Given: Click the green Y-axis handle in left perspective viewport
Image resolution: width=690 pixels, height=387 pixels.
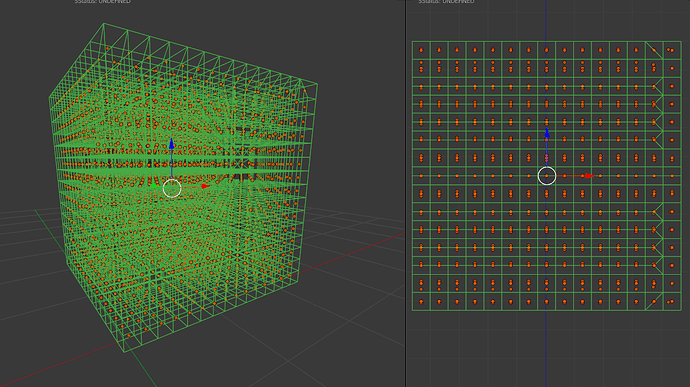Looking at the screenshot, I should (154, 186).
